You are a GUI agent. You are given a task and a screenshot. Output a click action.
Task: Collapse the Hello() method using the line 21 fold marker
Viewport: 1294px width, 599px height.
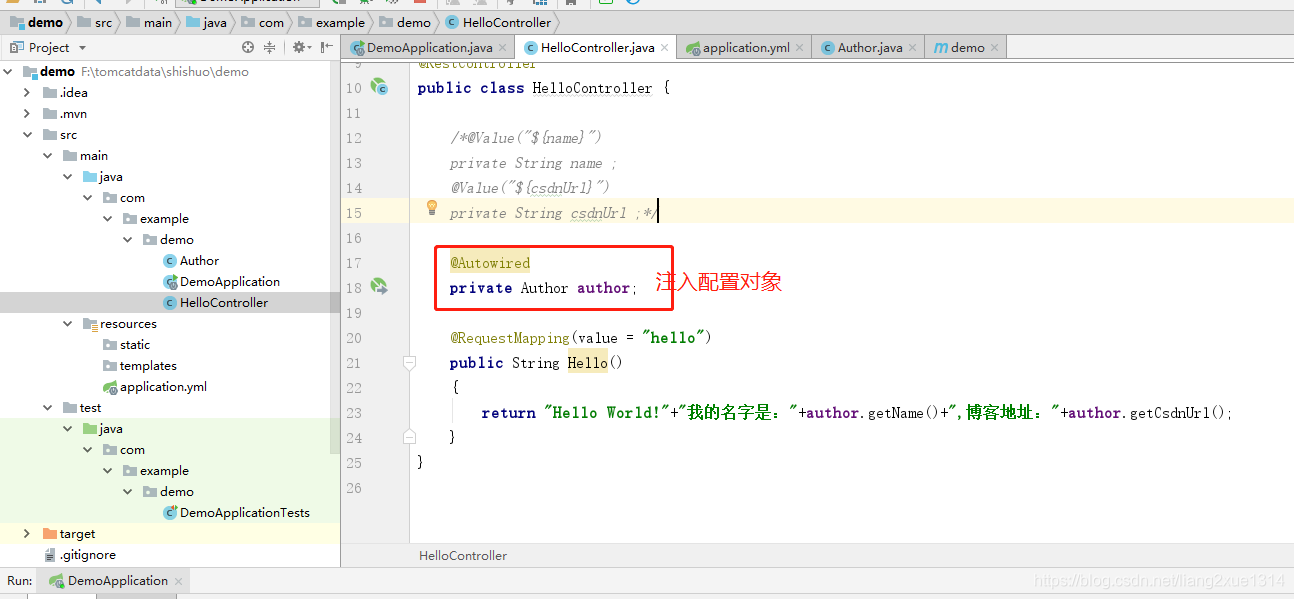pos(409,362)
